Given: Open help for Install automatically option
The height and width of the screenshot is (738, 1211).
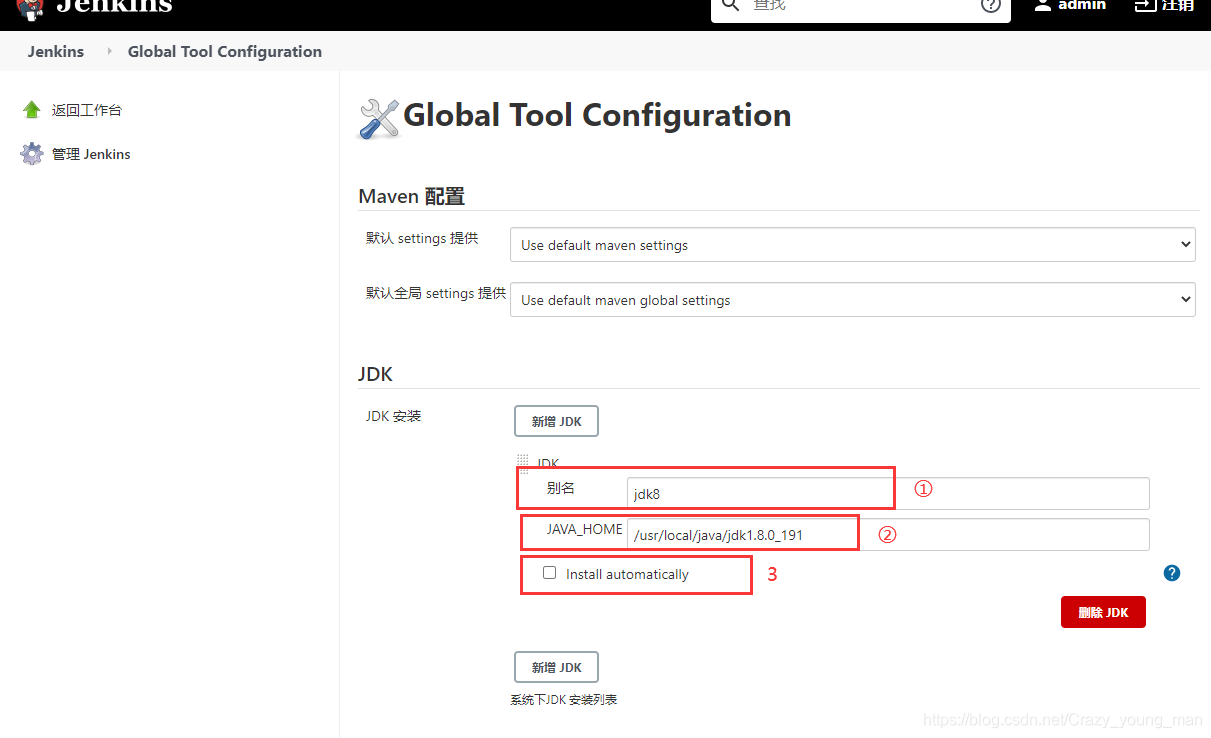Looking at the screenshot, I should pos(1172,573).
